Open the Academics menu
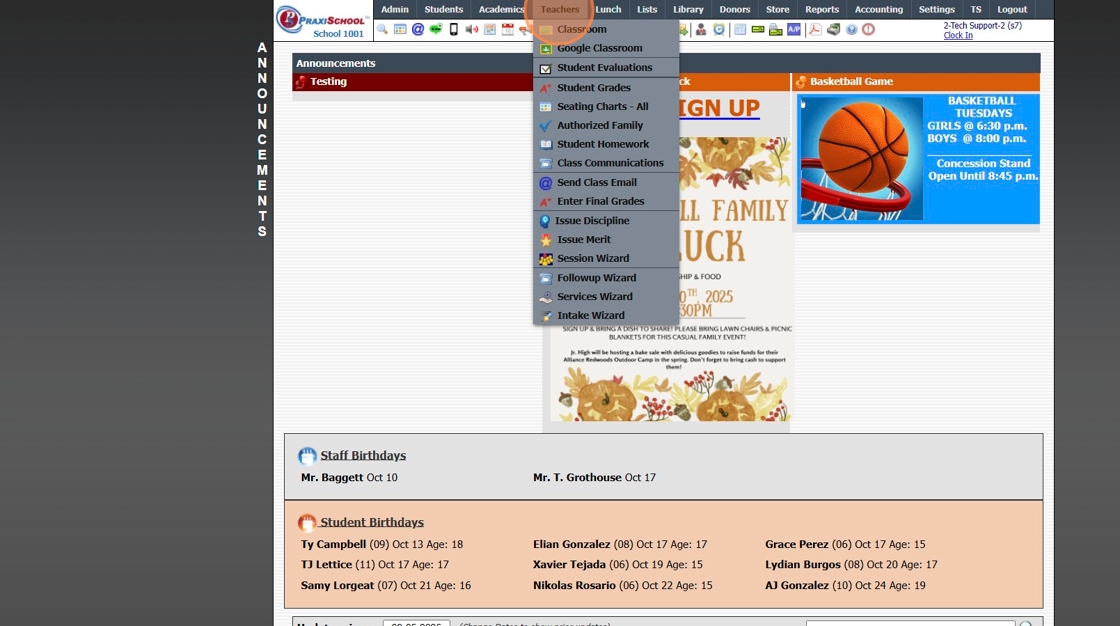The image size is (1120, 626). click(x=501, y=9)
